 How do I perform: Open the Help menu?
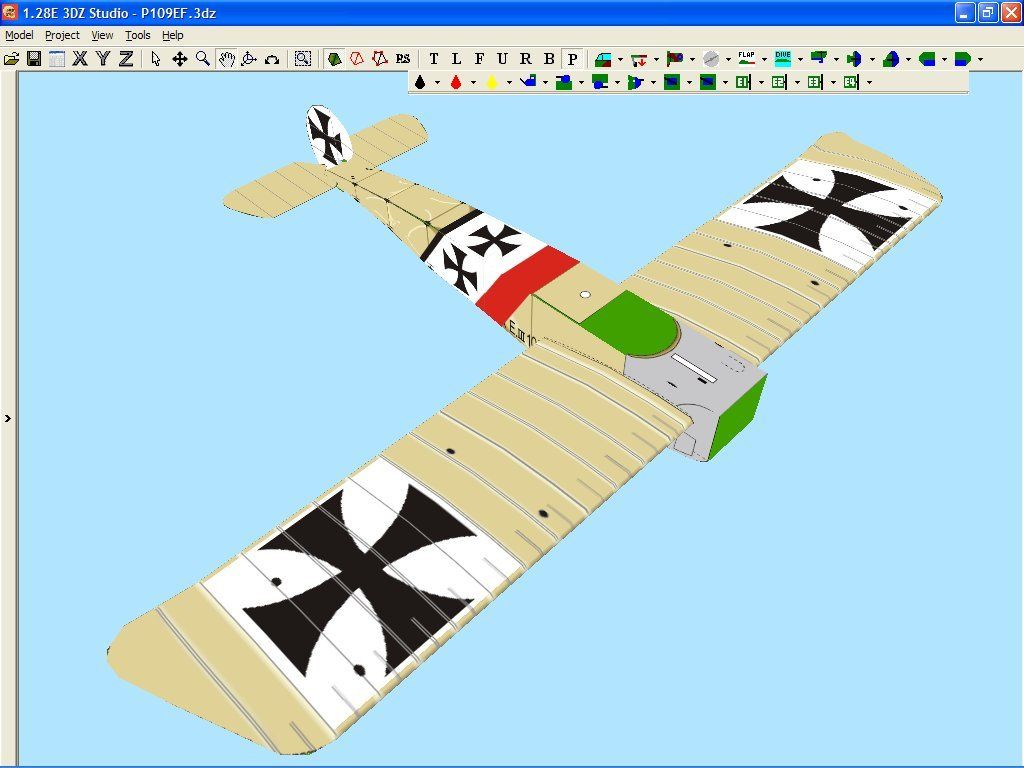(x=173, y=35)
